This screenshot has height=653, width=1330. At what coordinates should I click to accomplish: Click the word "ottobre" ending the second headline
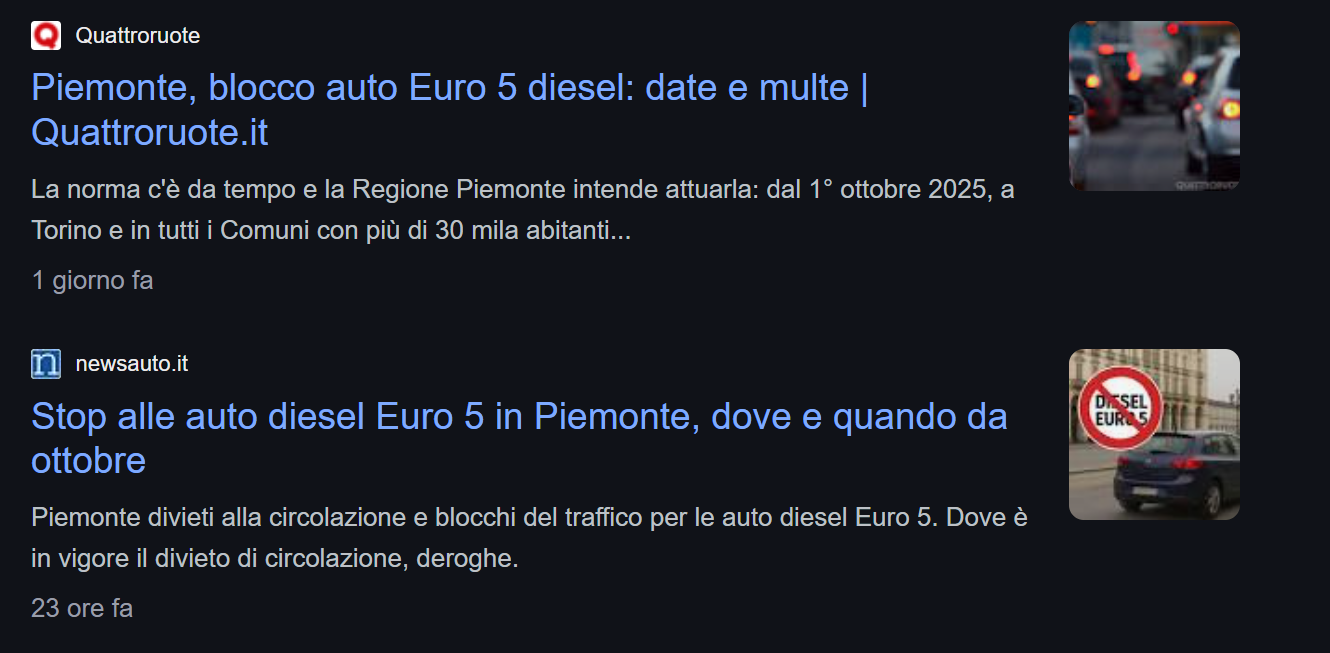89,461
